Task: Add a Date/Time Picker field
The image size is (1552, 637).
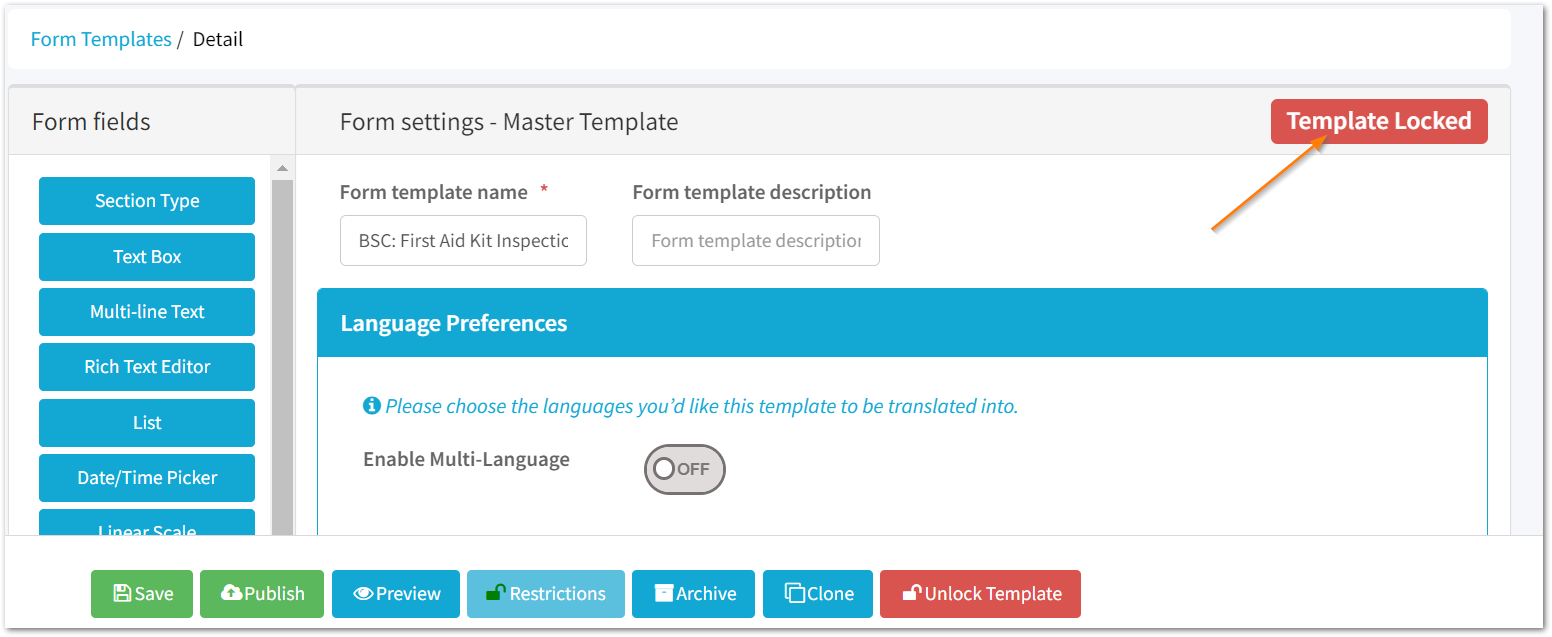Action: click(146, 477)
